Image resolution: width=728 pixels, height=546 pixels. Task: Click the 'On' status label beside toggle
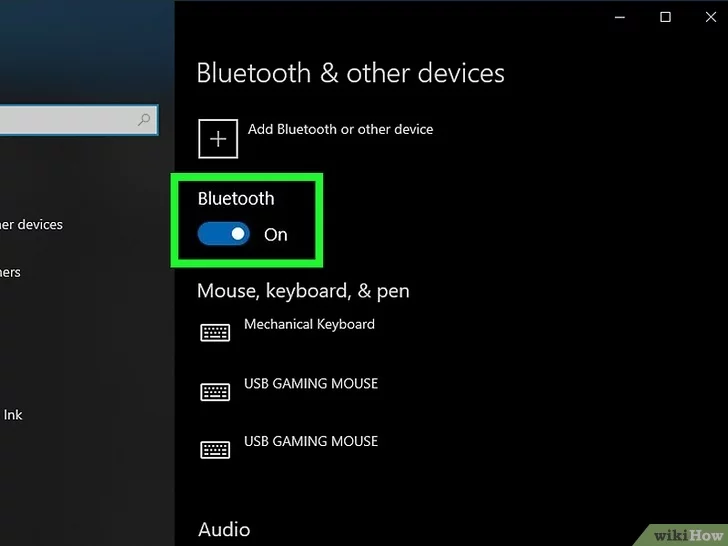[x=276, y=234]
